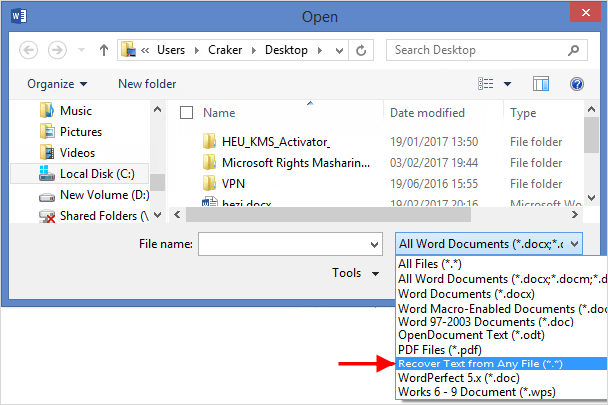Sort by the Type column header

coord(523,112)
